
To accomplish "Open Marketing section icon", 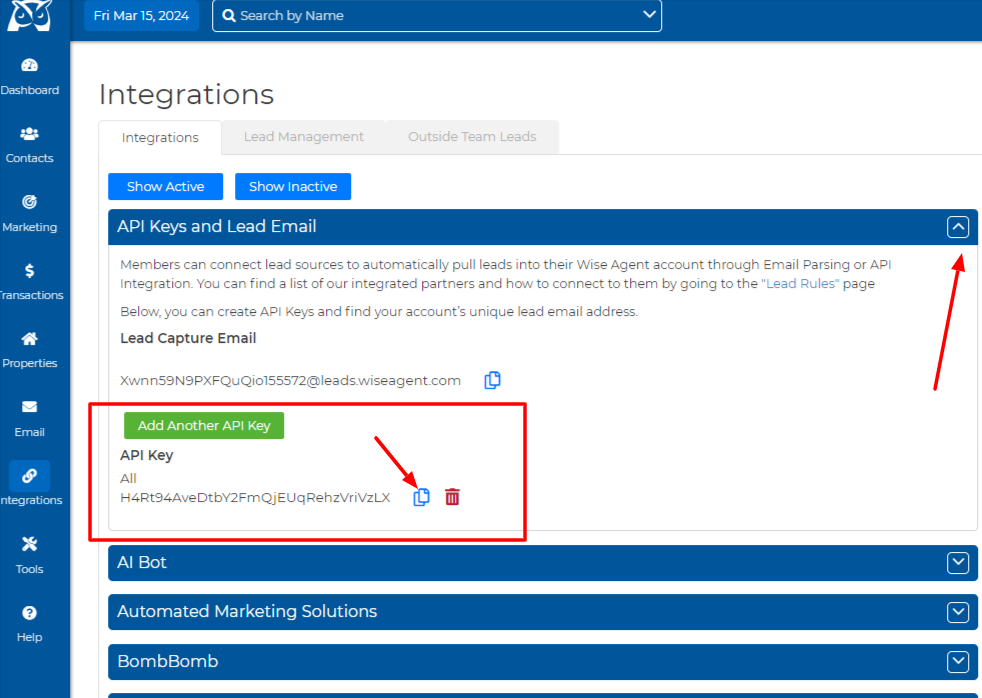I will point(29,202).
